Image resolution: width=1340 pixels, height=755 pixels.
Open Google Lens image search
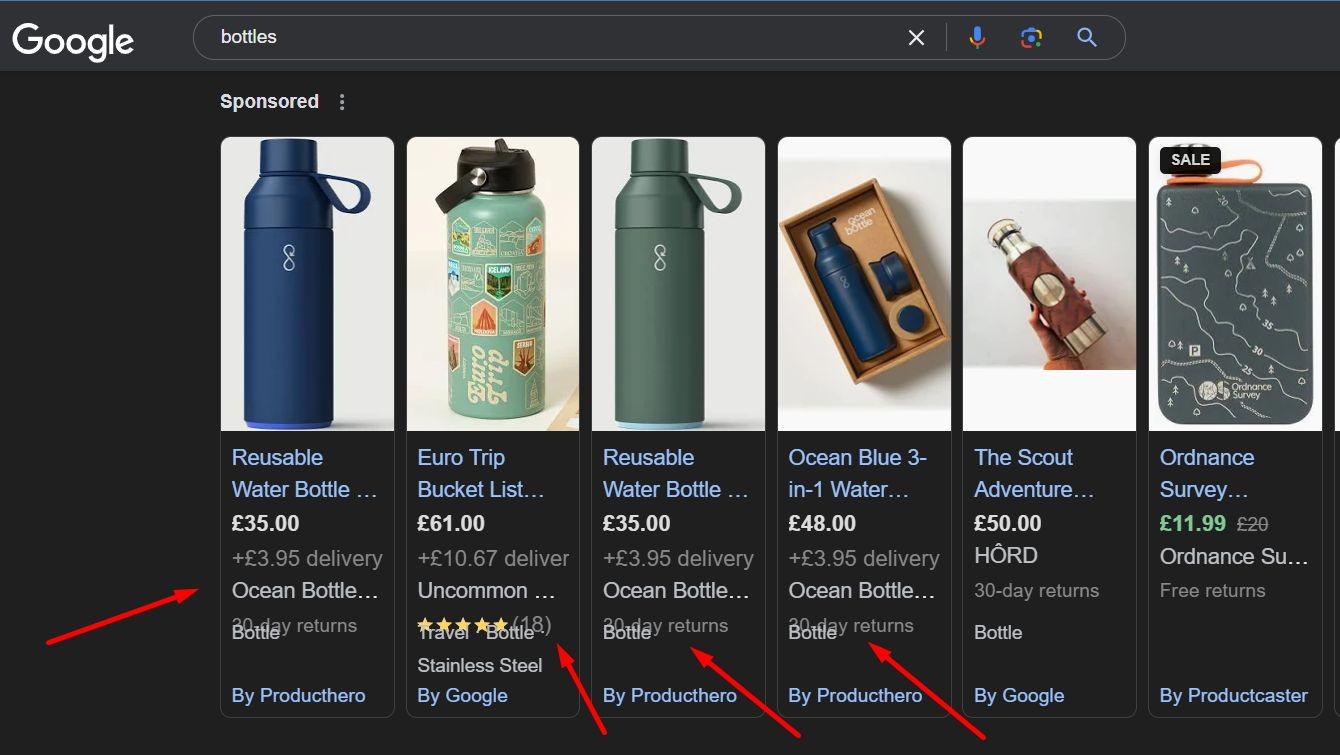[x=1031, y=38]
